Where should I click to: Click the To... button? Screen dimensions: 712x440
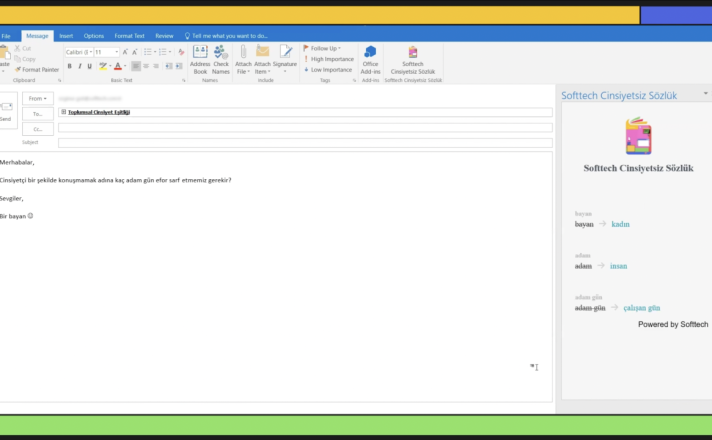pyautogui.click(x=38, y=114)
